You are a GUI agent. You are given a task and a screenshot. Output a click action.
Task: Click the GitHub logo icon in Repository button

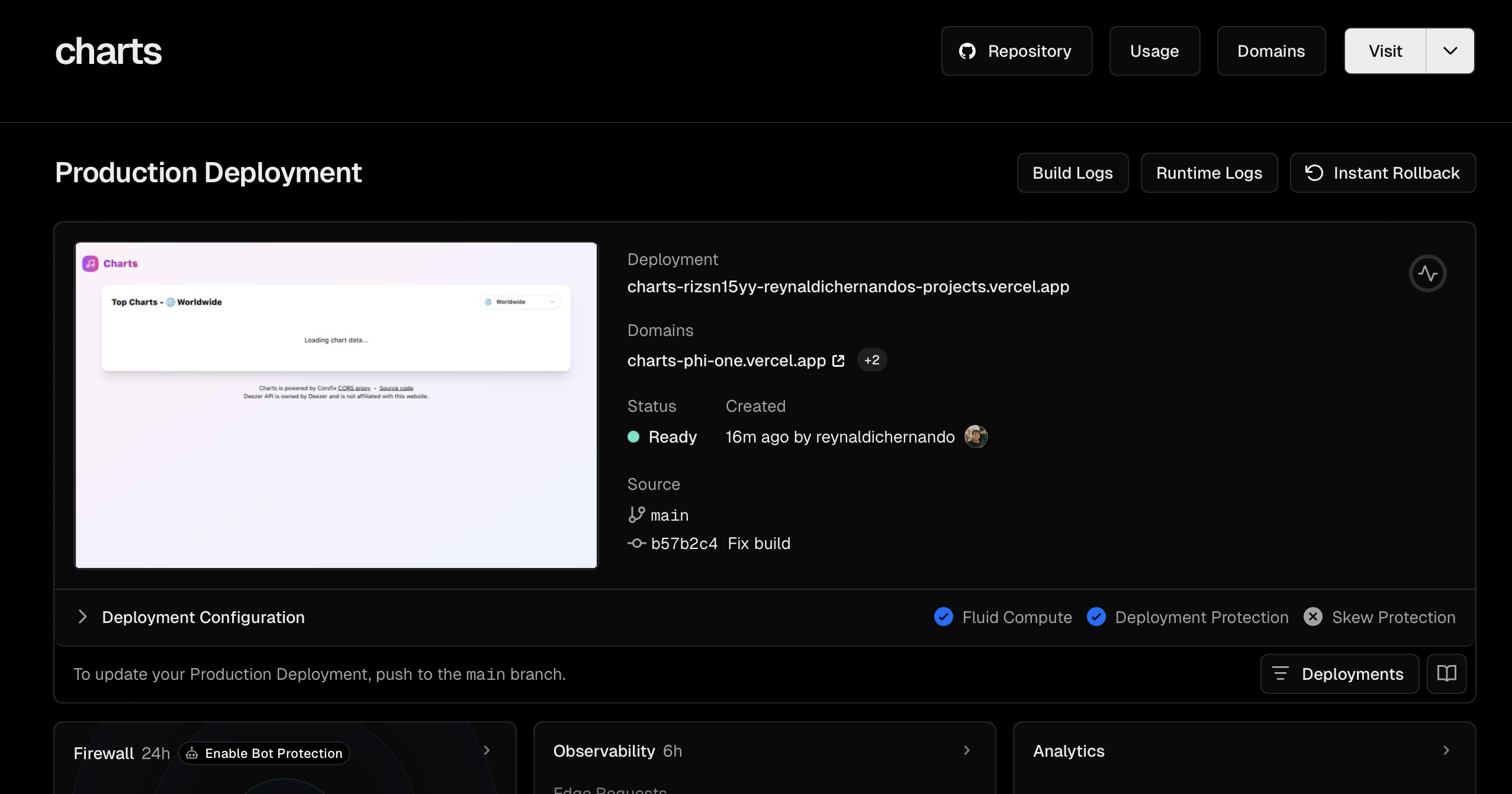coord(967,51)
